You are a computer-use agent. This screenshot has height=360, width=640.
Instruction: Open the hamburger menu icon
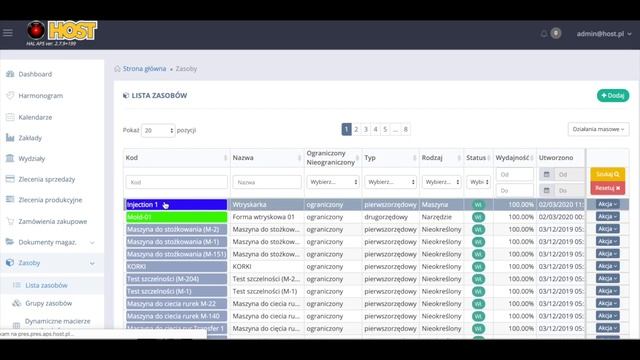click(x=8, y=33)
